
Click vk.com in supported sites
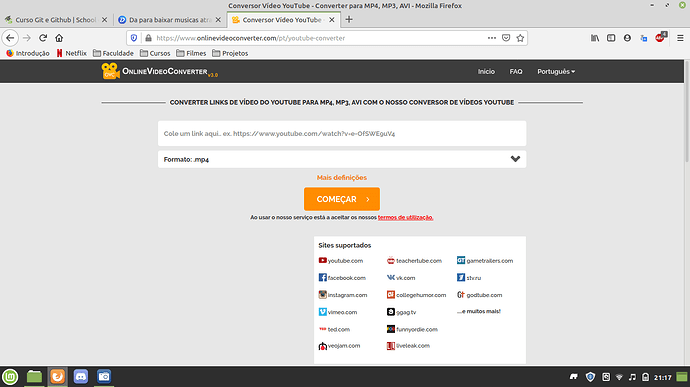(401, 278)
